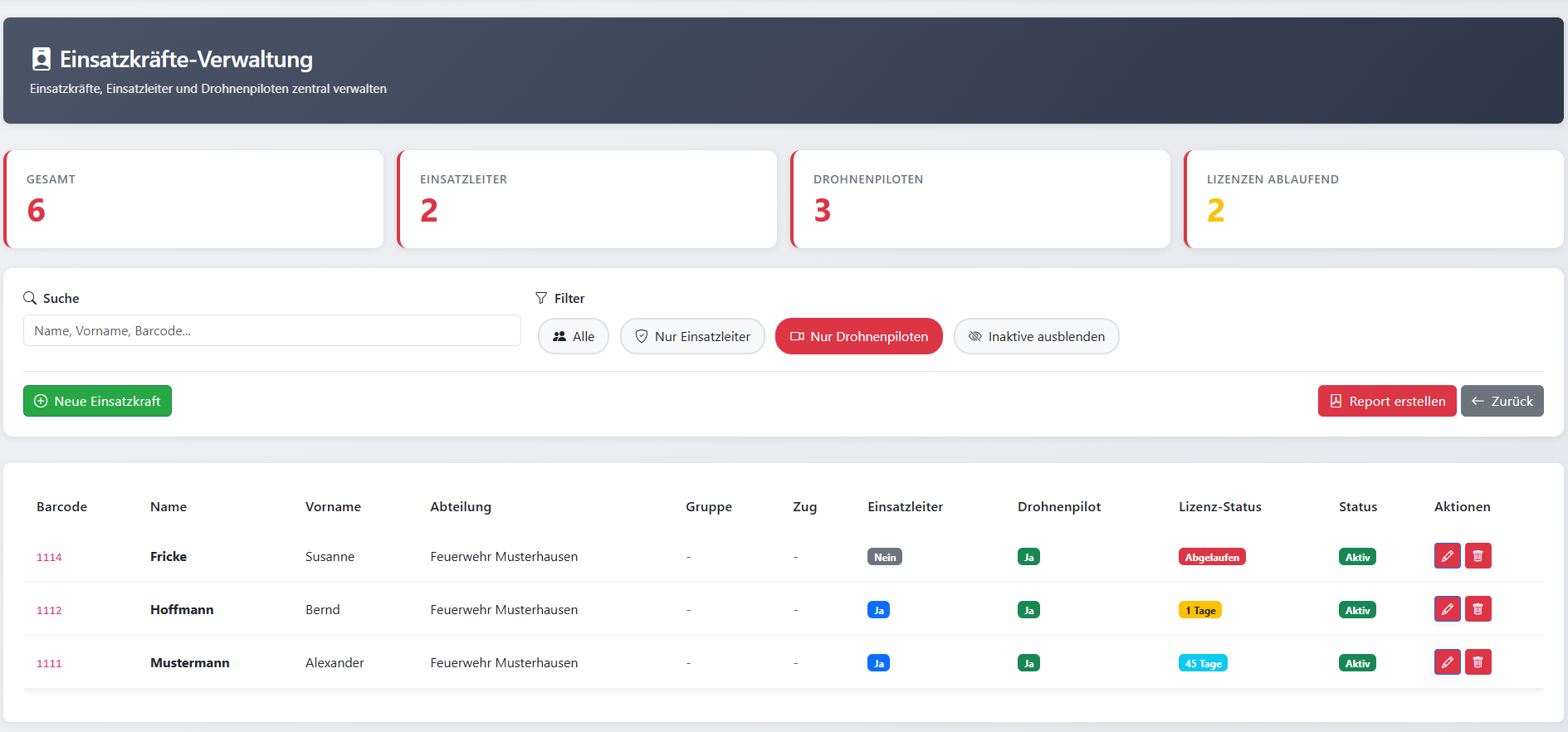The width and height of the screenshot is (1568, 732).
Task: Click the edit pencil for Hoffmann
Action: click(x=1447, y=609)
